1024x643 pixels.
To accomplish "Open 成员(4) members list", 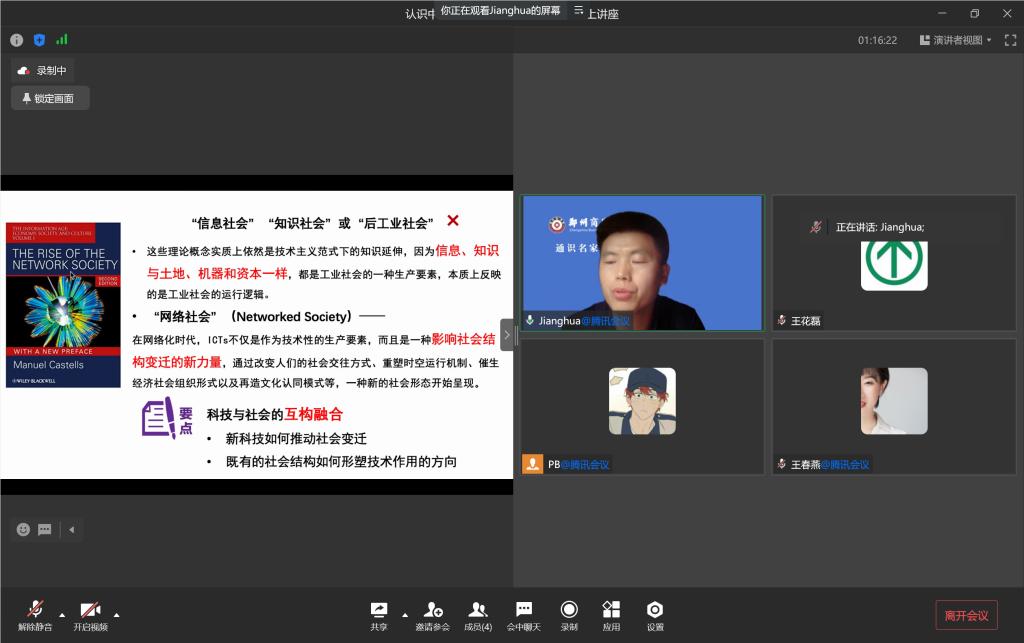I will point(478,615).
